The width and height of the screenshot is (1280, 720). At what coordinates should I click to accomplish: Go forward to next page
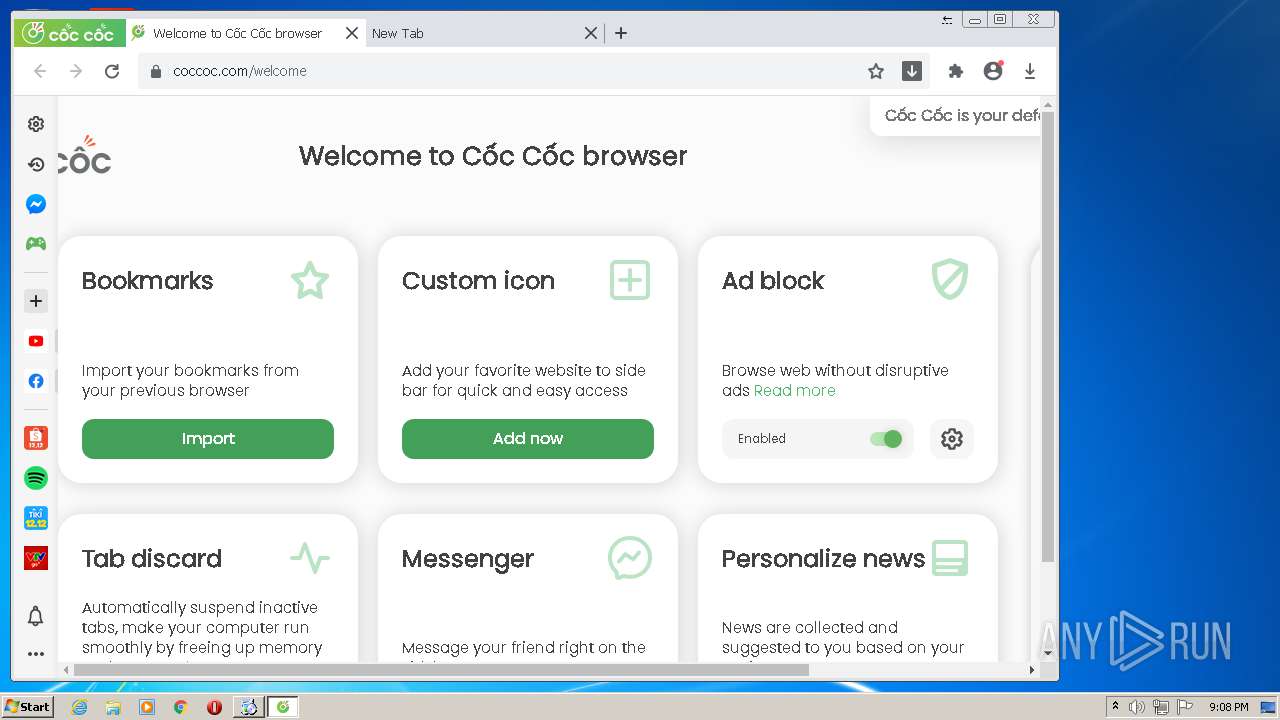[76, 71]
